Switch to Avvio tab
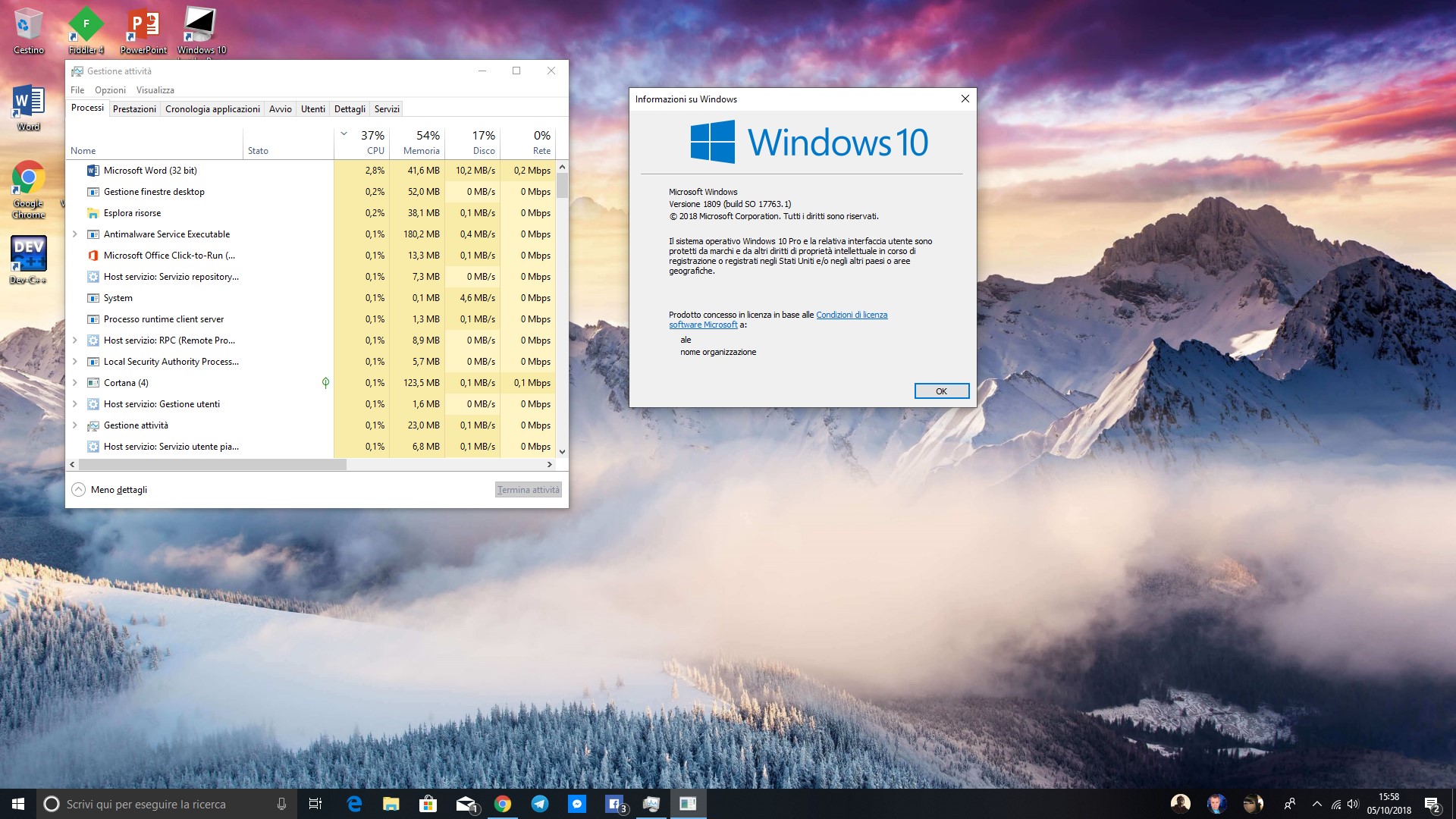This screenshot has width=1456, height=819. (280, 109)
